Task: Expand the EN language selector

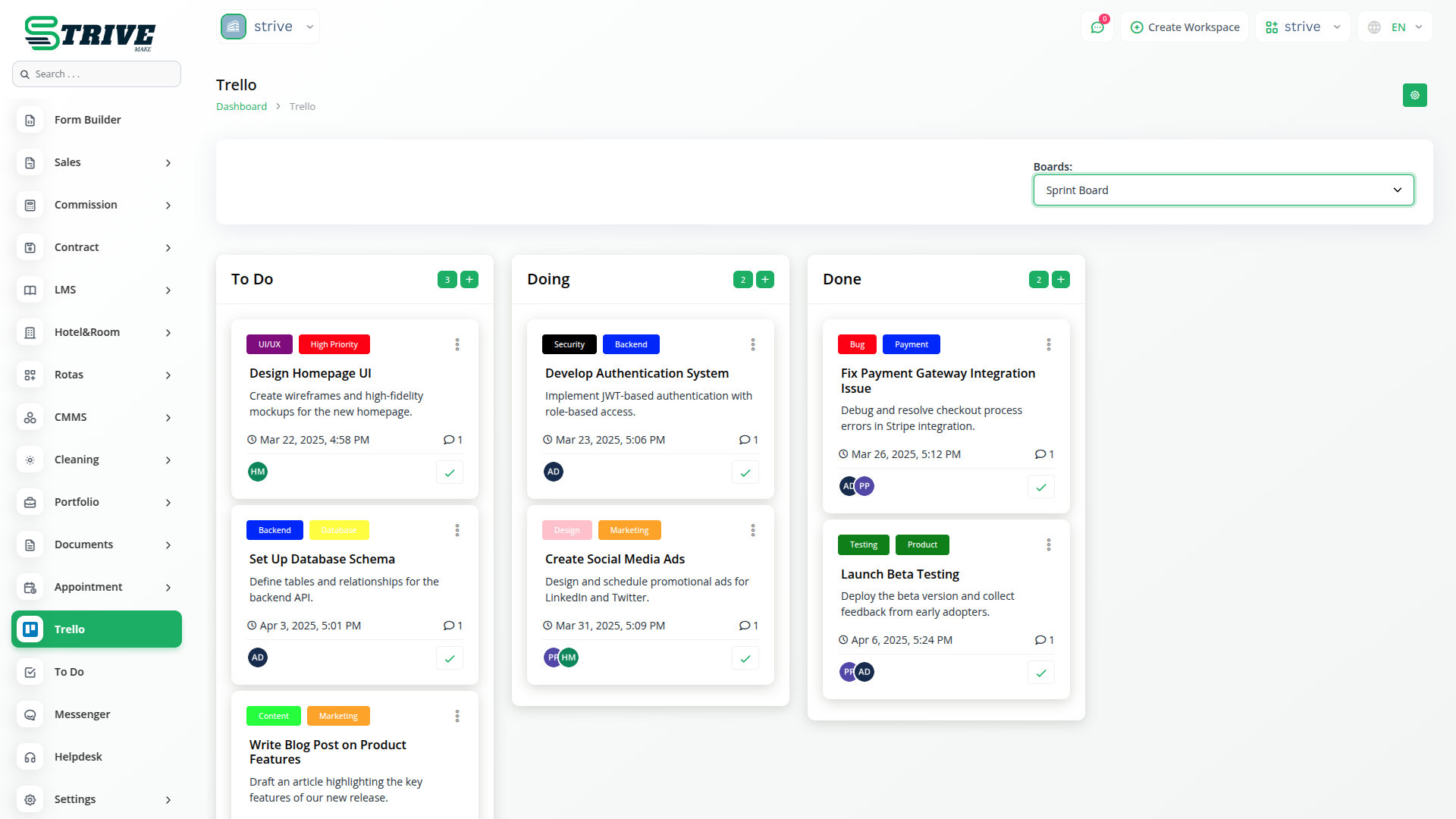Action: click(x=1396, y=27)
